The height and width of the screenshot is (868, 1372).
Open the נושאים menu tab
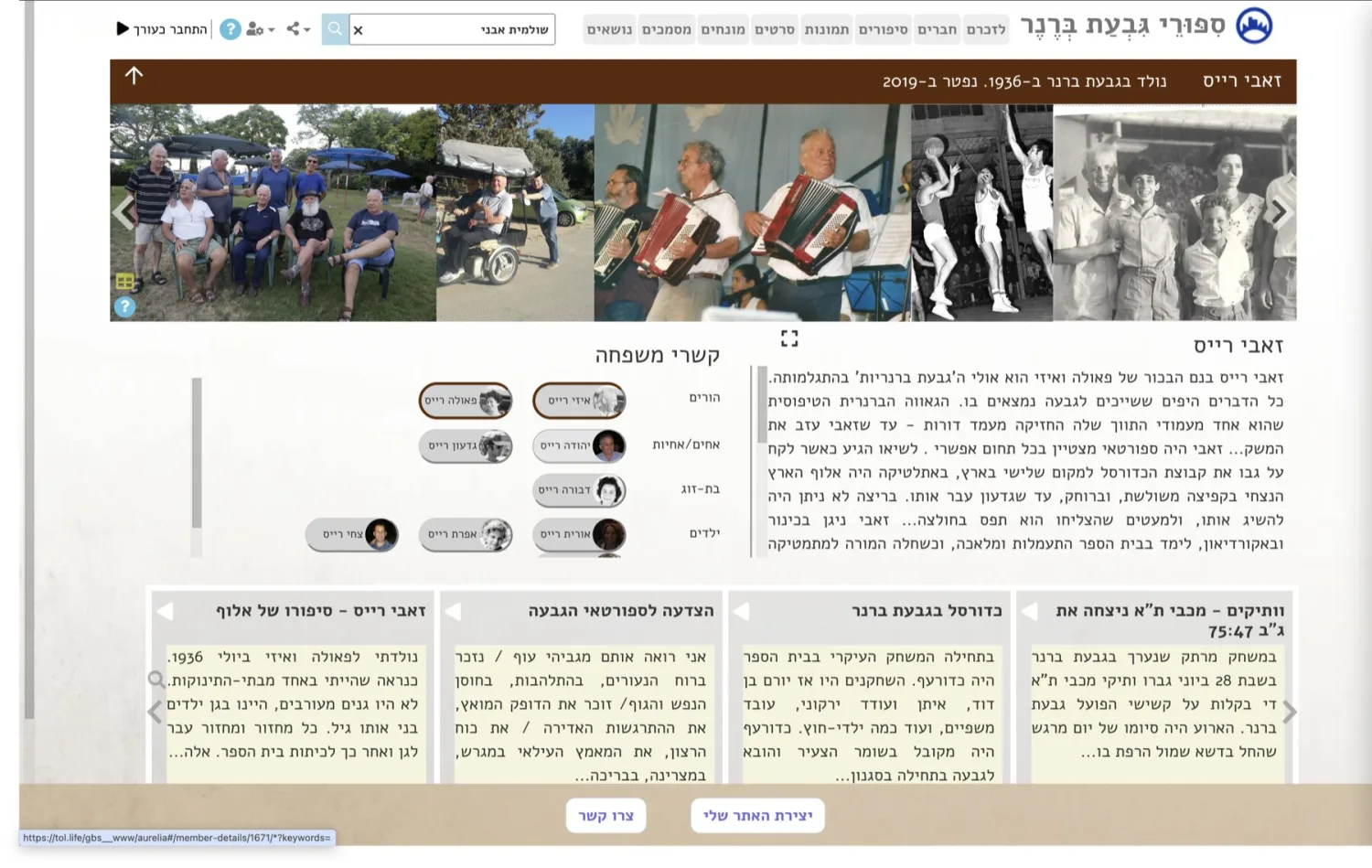[609, 29]
